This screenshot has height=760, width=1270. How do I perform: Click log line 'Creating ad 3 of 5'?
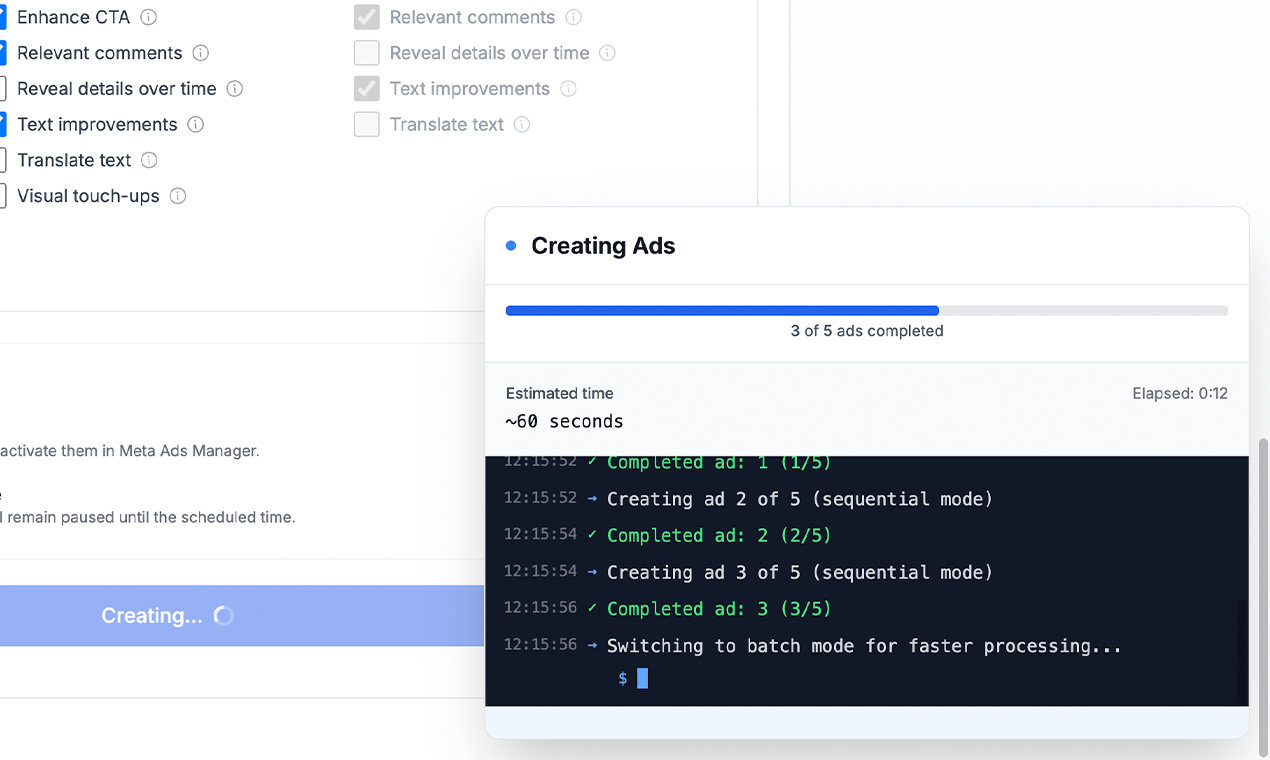[800, 572]
